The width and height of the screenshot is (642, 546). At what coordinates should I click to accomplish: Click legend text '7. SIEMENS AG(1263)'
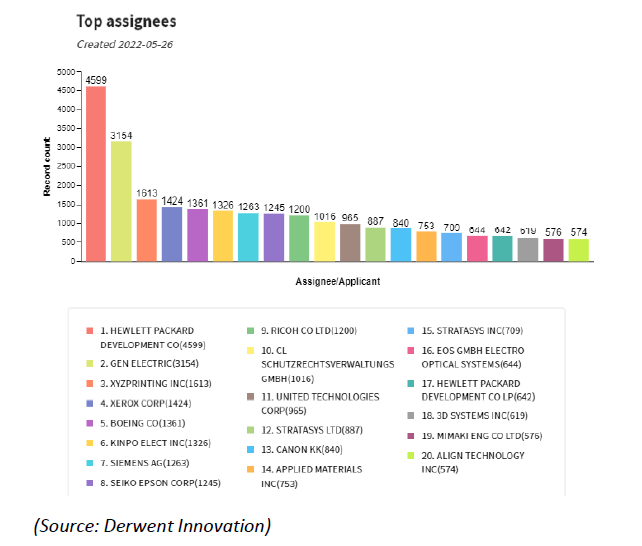click(x=145, y=463)
